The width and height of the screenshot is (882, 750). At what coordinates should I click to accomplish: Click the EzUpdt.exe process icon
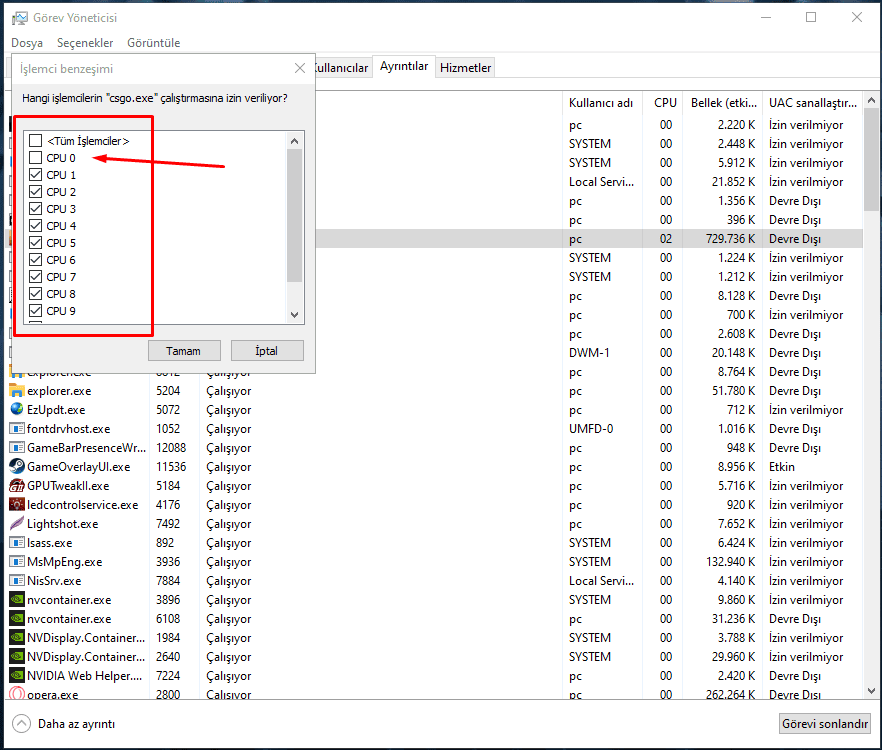point(17,409)
